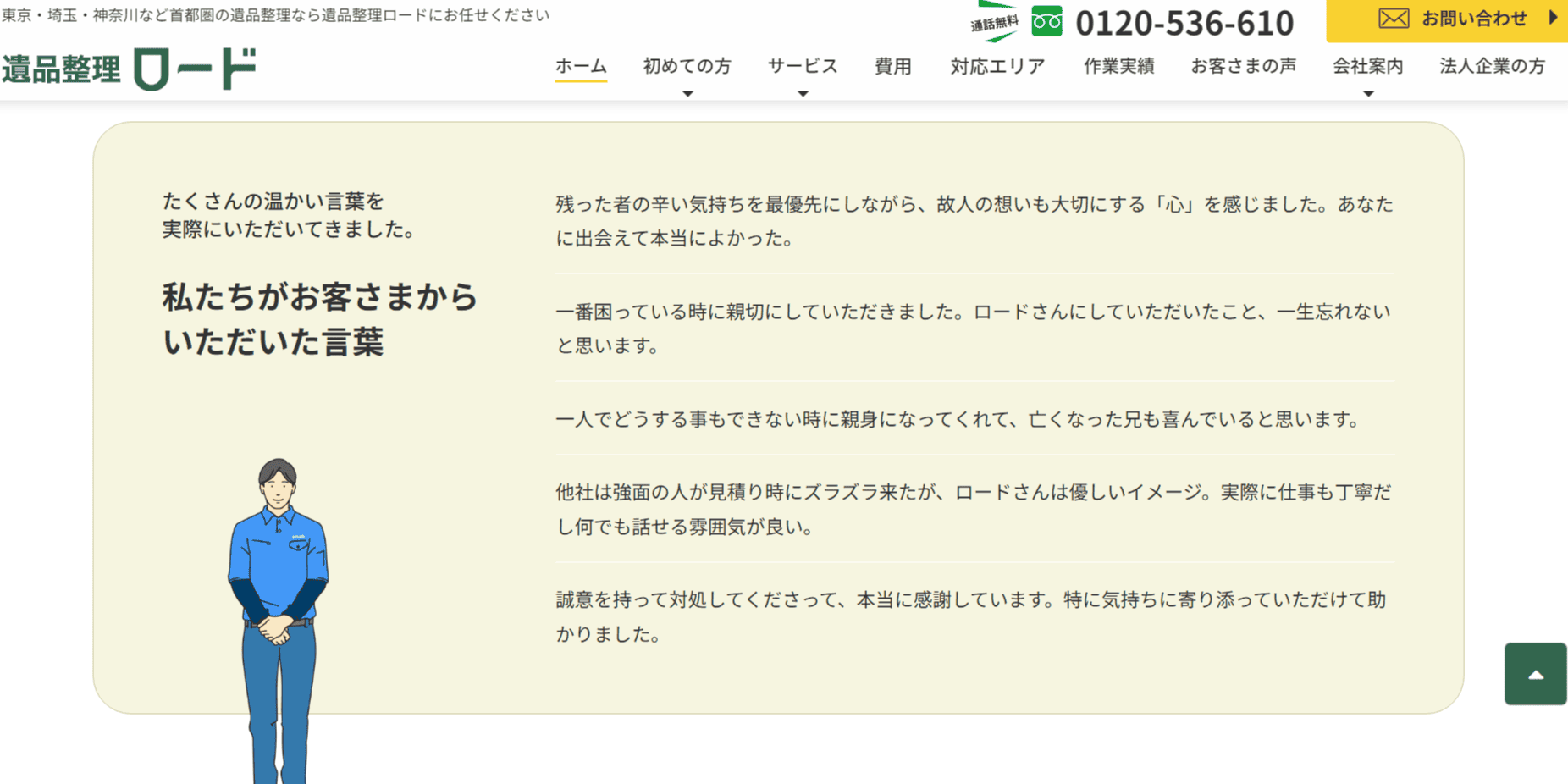Expand the サービス dropdown menu
This screenshot has height=784, width=1568.
click(802, 91)
